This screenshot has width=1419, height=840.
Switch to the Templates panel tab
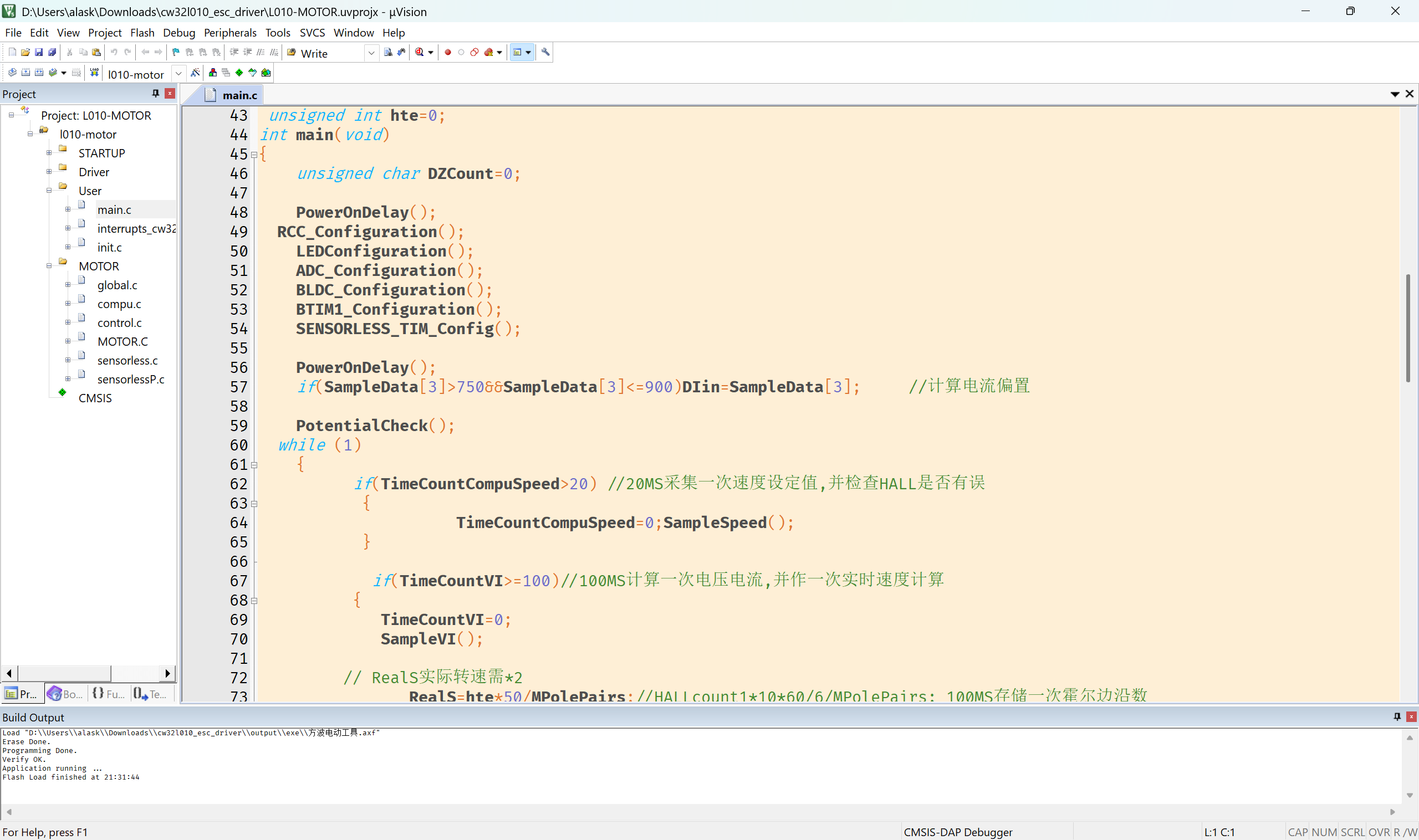coord(151,694)
